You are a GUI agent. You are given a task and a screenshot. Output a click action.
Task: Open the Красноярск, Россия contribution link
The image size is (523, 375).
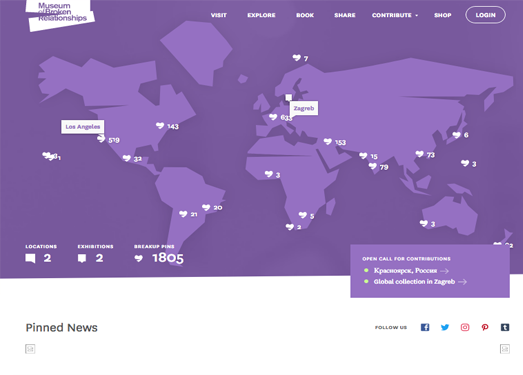point(411,271)
